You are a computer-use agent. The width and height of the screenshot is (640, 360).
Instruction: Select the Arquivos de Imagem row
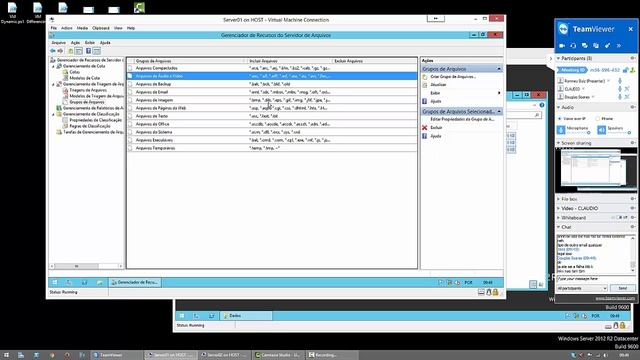272,100
